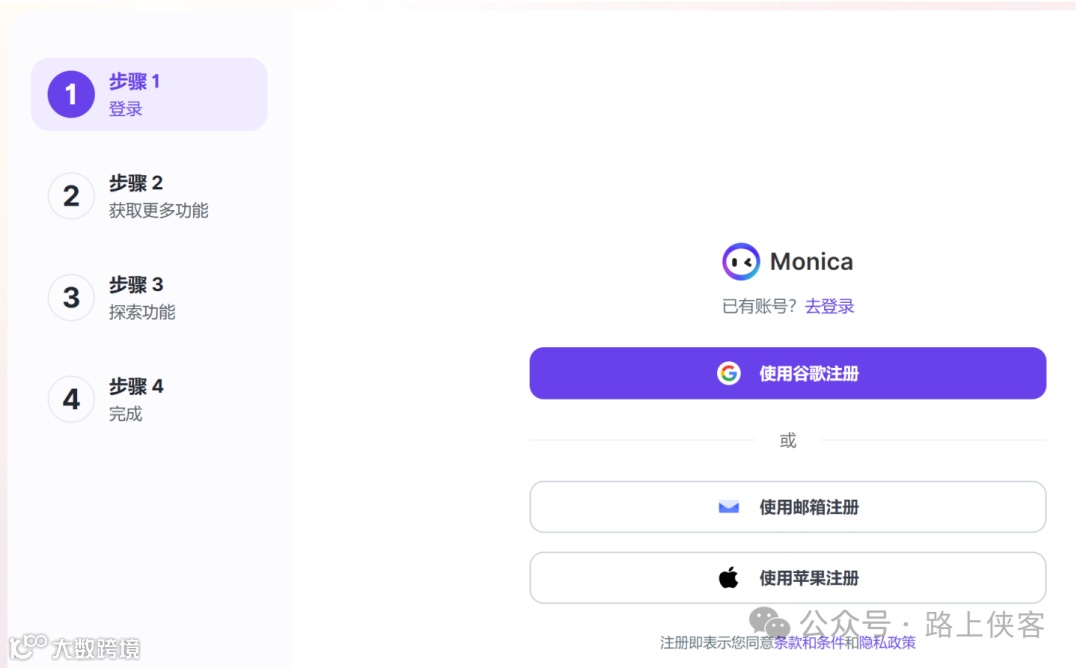Select the step 4 number circle
1080x668 pixels.
(71, 399)
